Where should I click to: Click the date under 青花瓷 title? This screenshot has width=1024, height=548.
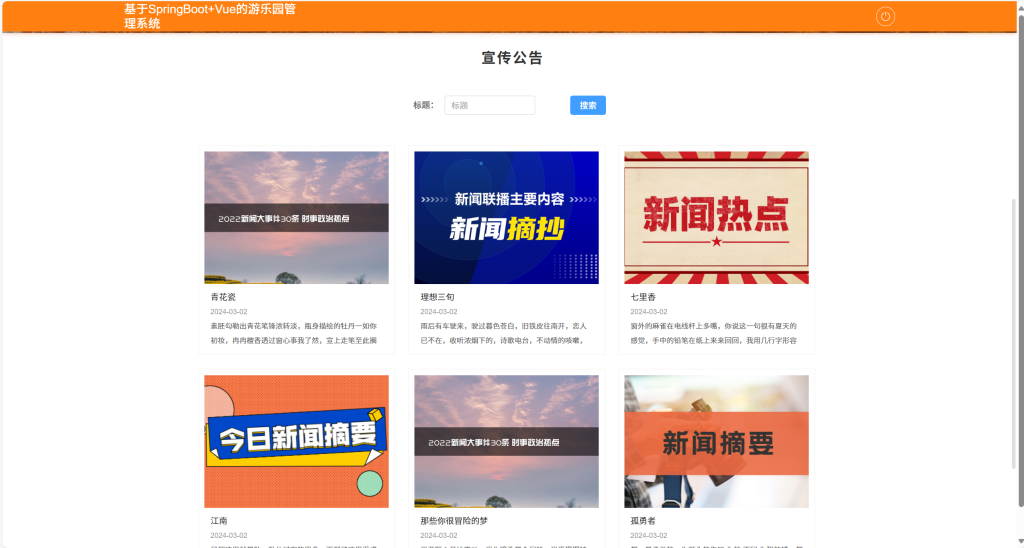229,312
